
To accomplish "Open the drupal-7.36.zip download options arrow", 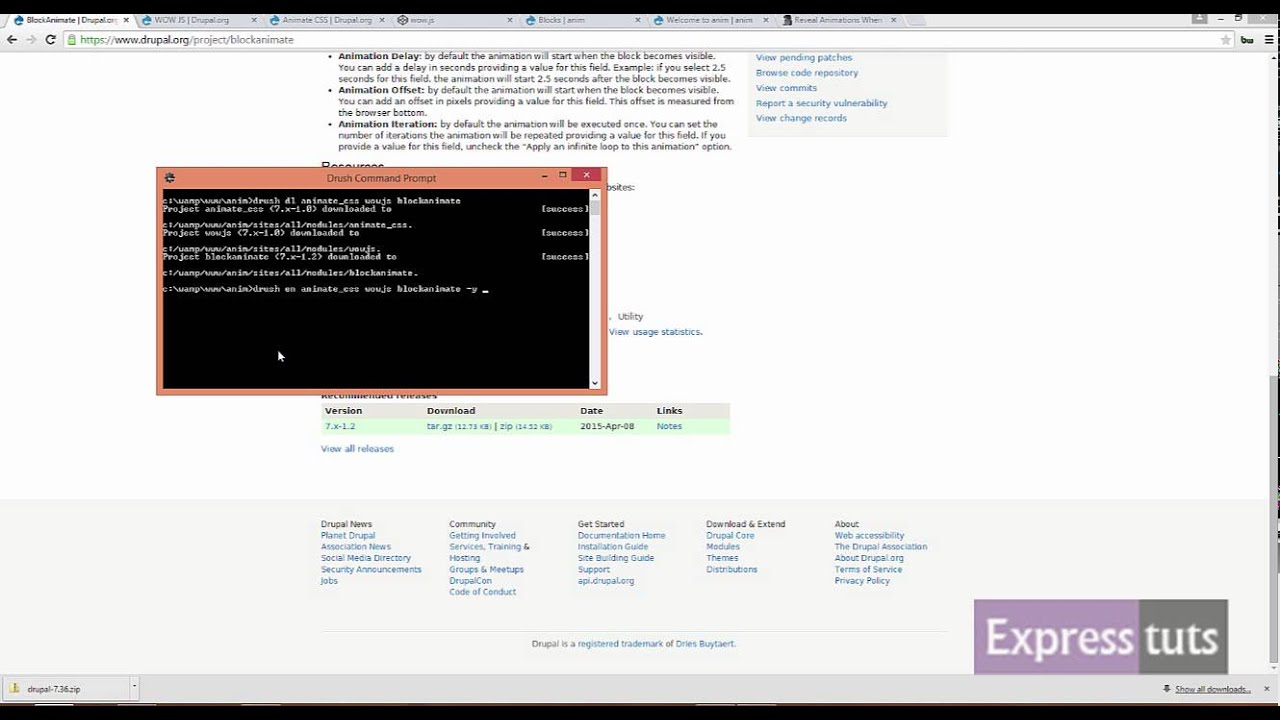I will point(134,688).
